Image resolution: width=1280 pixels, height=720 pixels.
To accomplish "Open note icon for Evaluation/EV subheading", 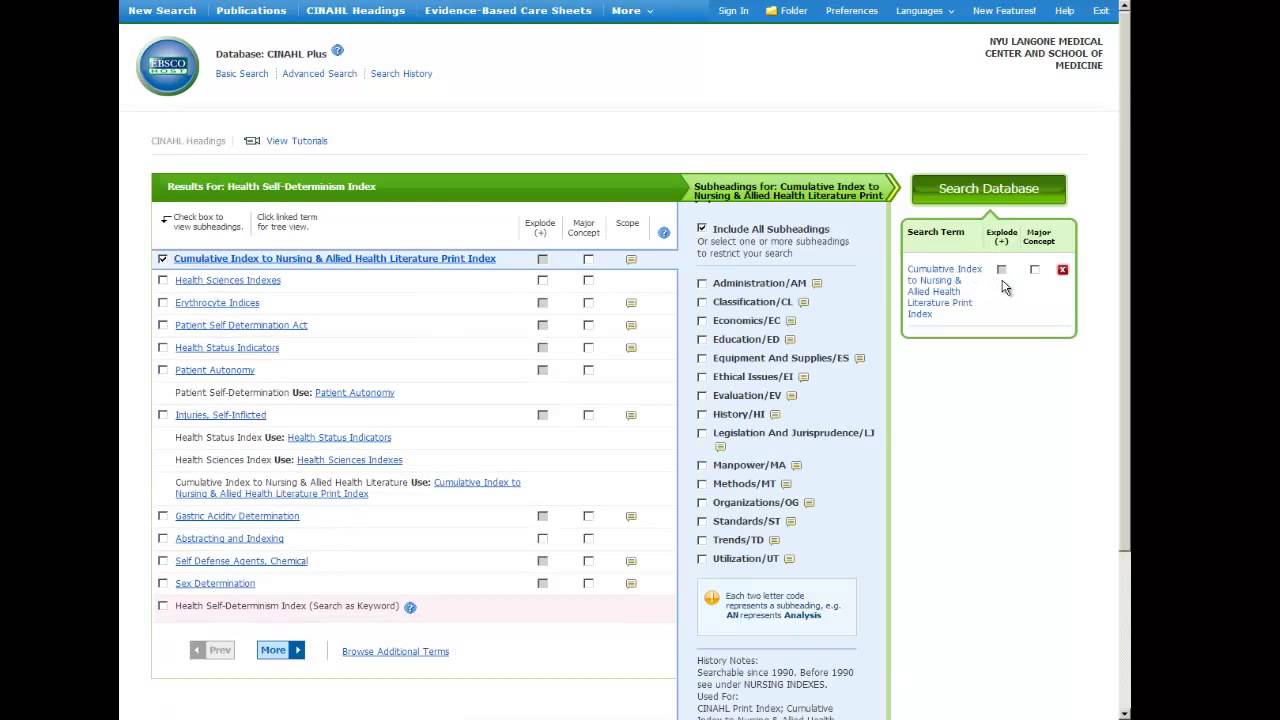I will click(x=792, y=396).
